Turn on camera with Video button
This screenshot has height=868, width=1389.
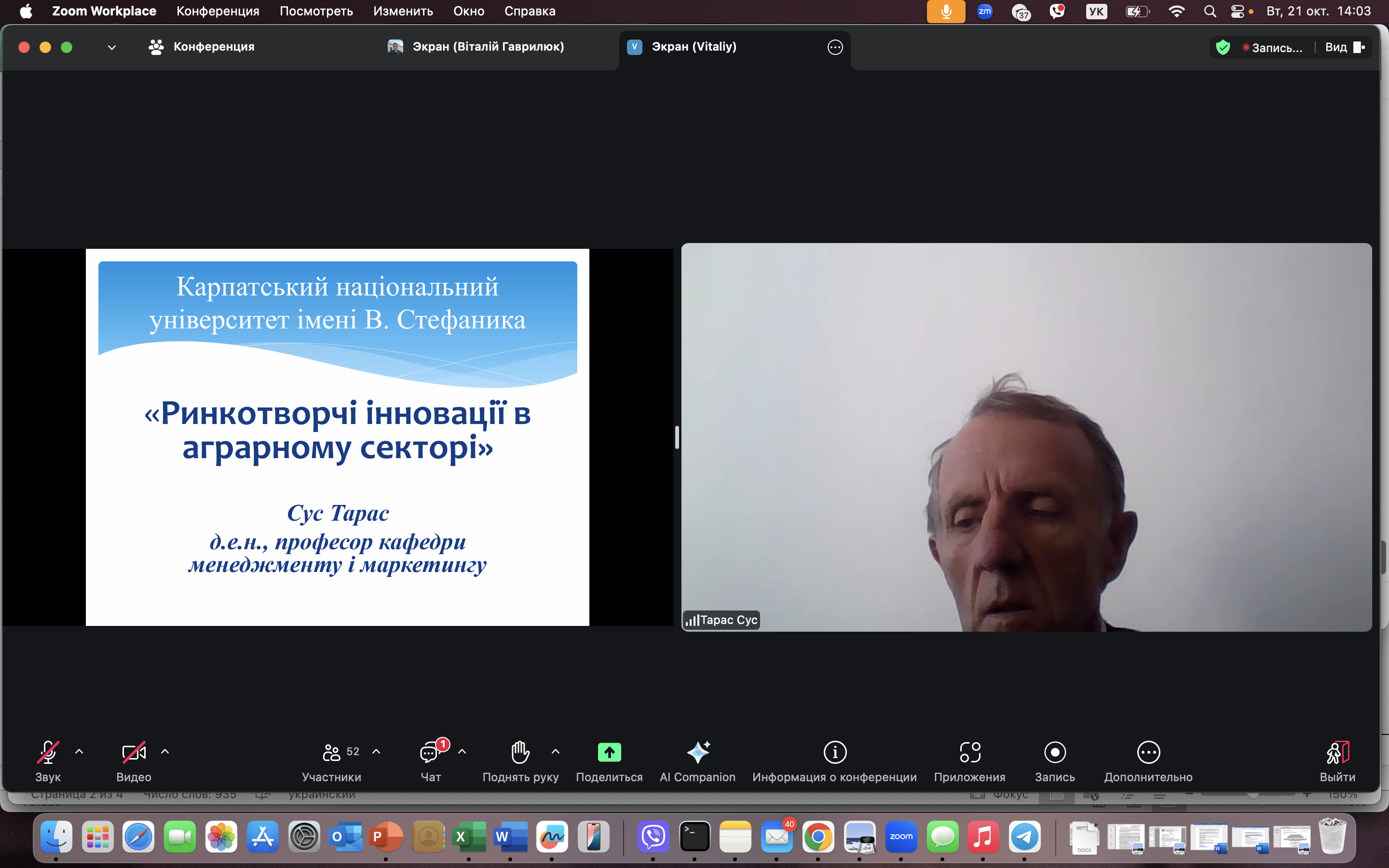point(134,752)
